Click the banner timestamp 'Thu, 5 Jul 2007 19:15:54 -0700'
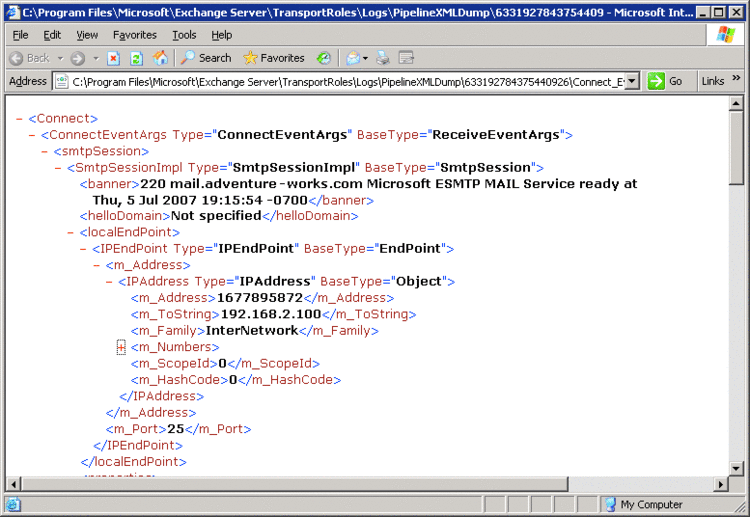Image resolution: width=750 pixels, height=517 pixels. (x=200, y=200)
